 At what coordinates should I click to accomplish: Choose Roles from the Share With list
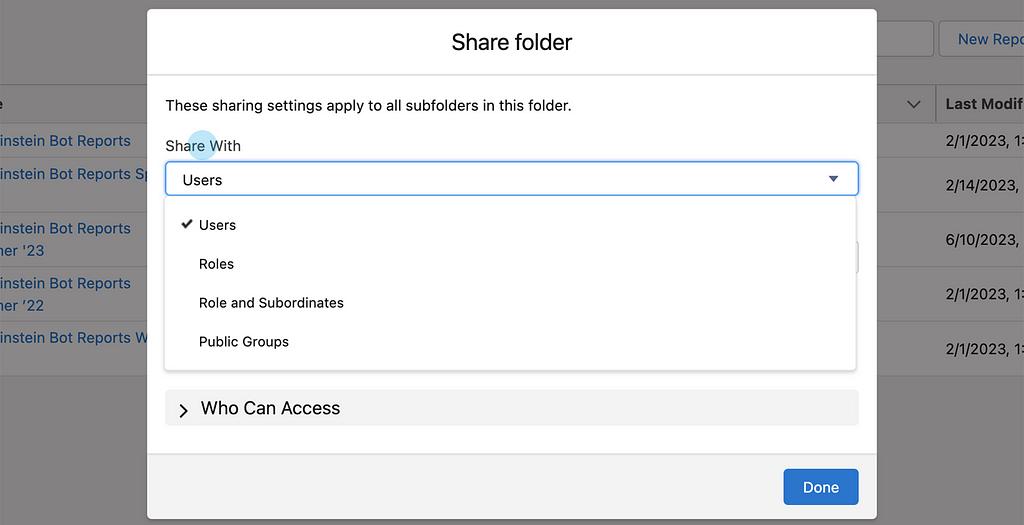[216, 264]
